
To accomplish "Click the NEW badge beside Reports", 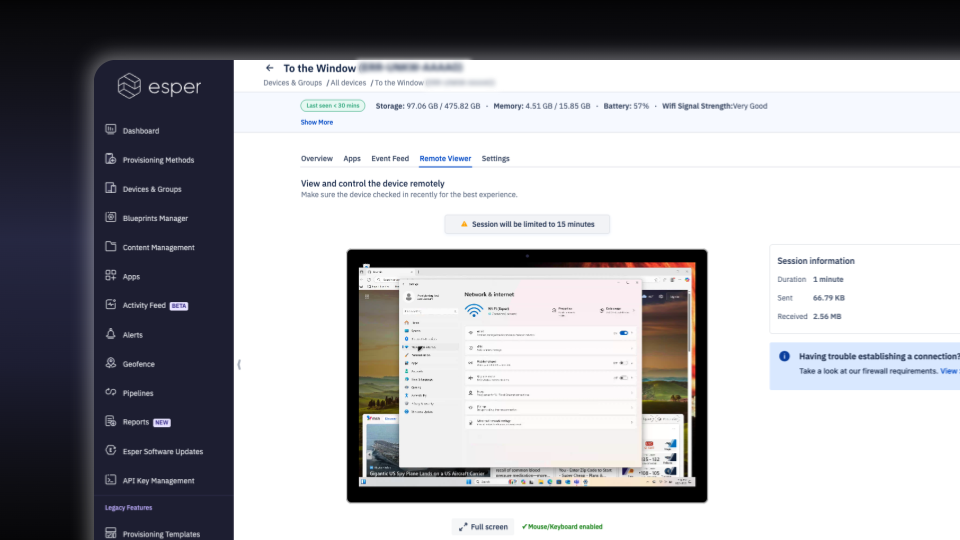I will [x=162, y=422].
